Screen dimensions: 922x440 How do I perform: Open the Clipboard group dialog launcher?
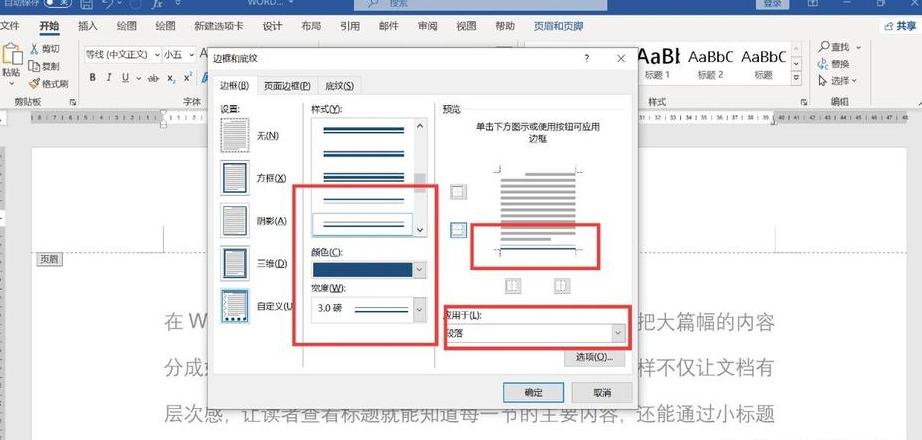point(73,102)
